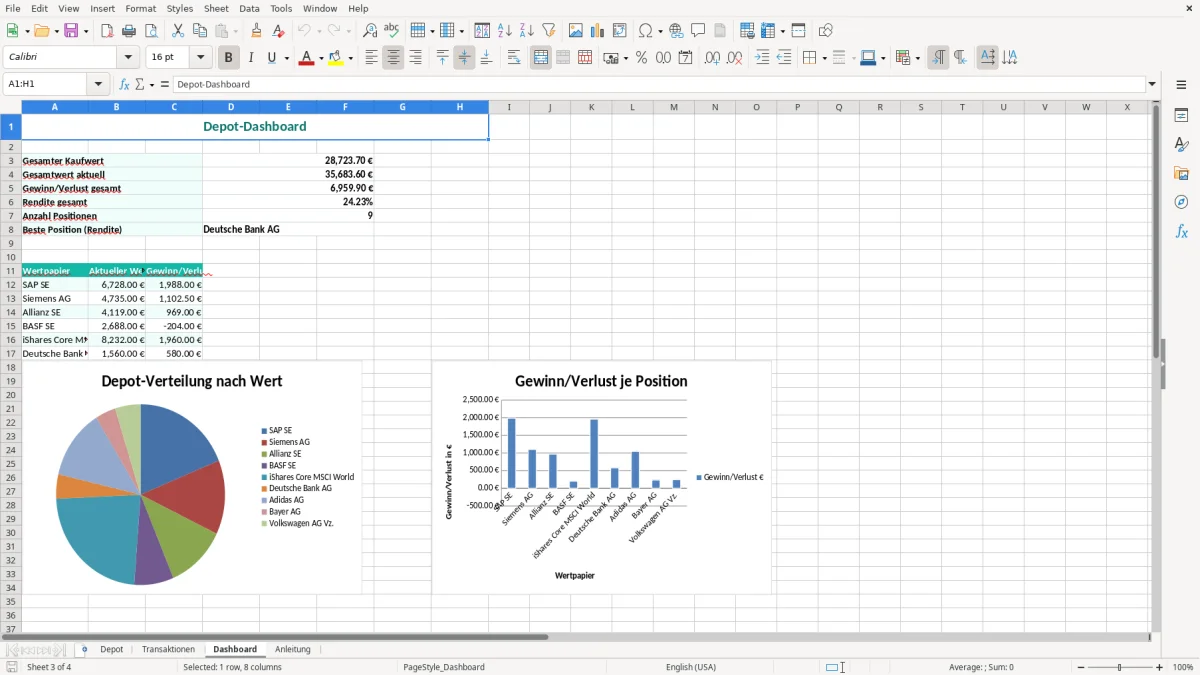Toggle Italic formatting

tap(250, 58)
